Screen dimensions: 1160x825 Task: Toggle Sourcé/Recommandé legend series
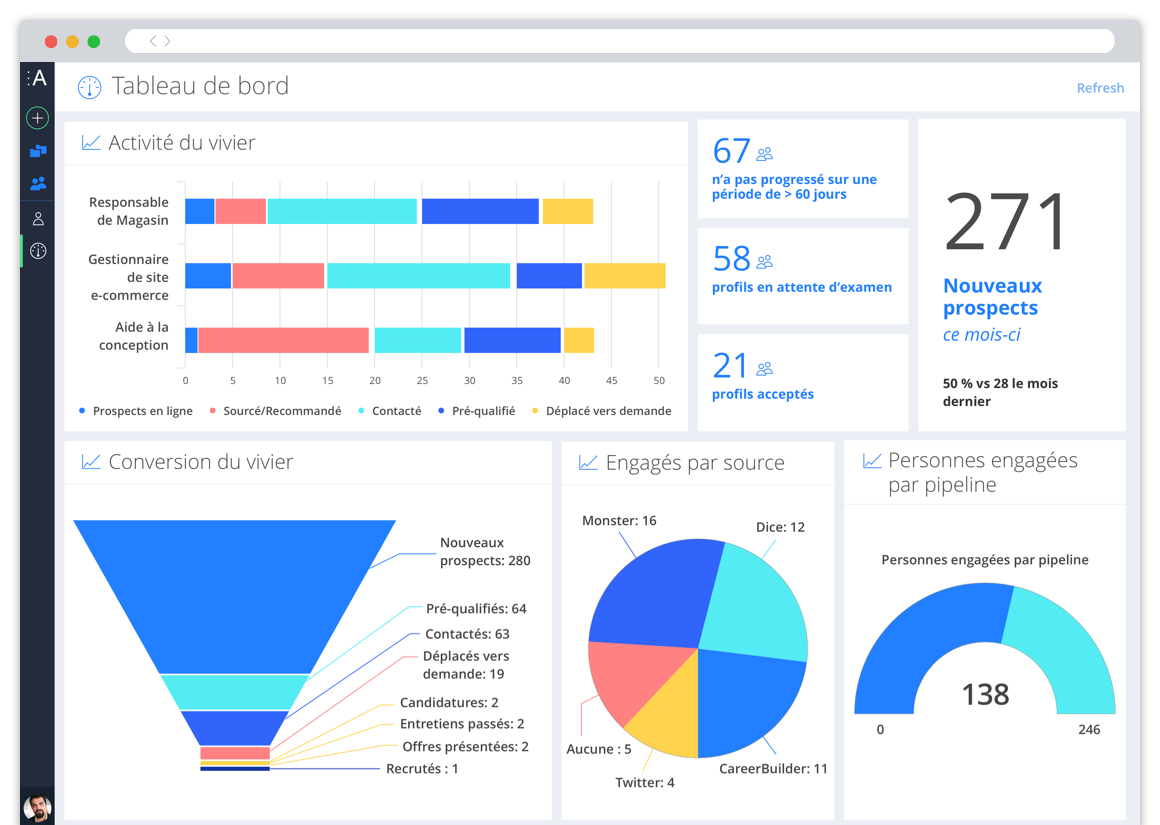pos(275,411)
